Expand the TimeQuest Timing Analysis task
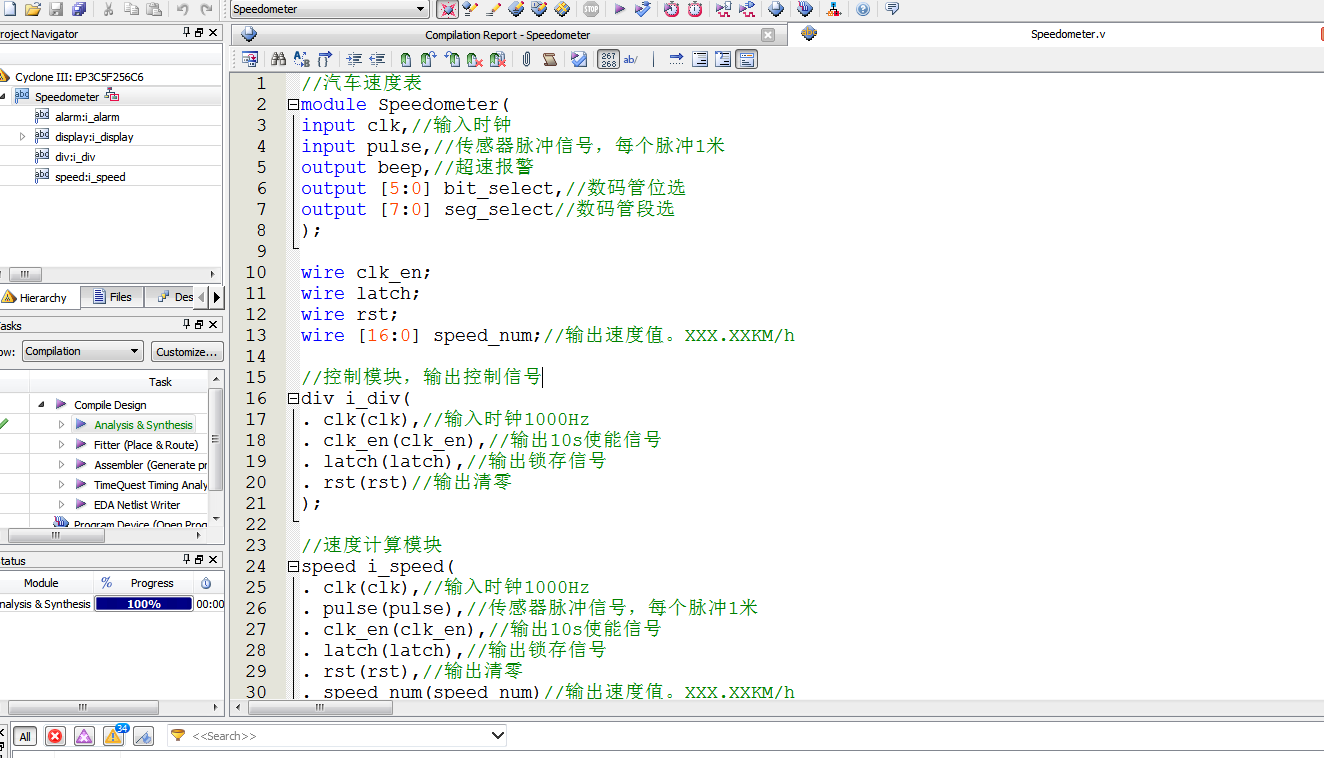Viewport: 1324px width, 758px height. click(x=61, y=485)
